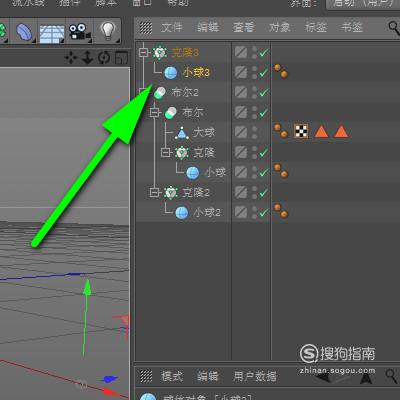Open the floor environment object tool
Image resolution: width=400 pixels, height=400 pixels.
(x=52, y=33)
